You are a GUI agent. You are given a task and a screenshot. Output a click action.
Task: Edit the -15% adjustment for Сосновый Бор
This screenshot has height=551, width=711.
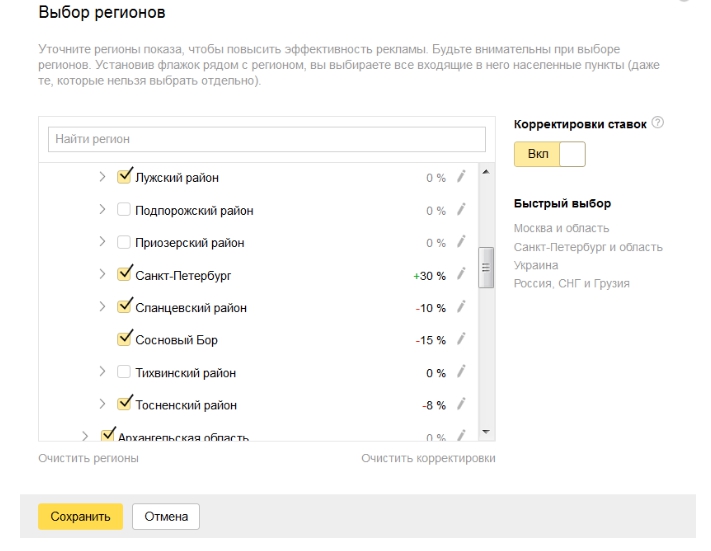click(461, 340)
